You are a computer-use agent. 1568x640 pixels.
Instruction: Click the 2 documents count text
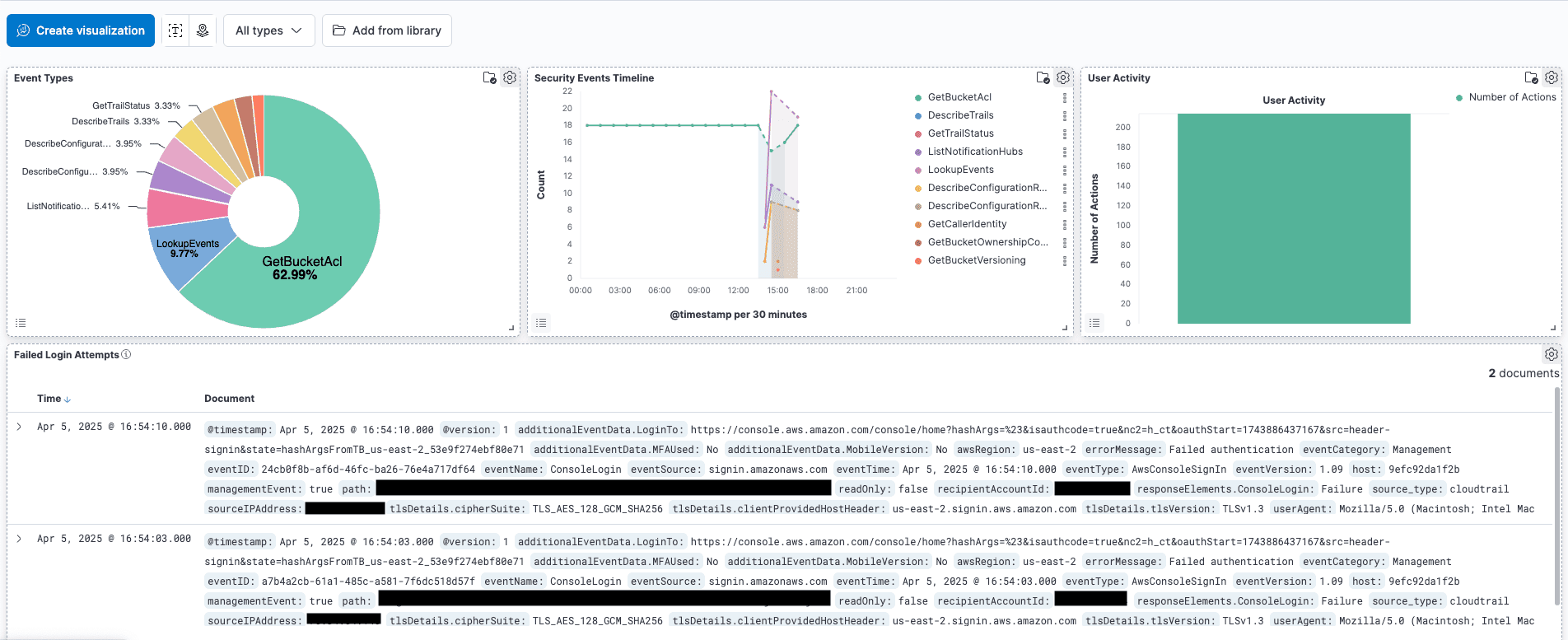coord(1524,373)
